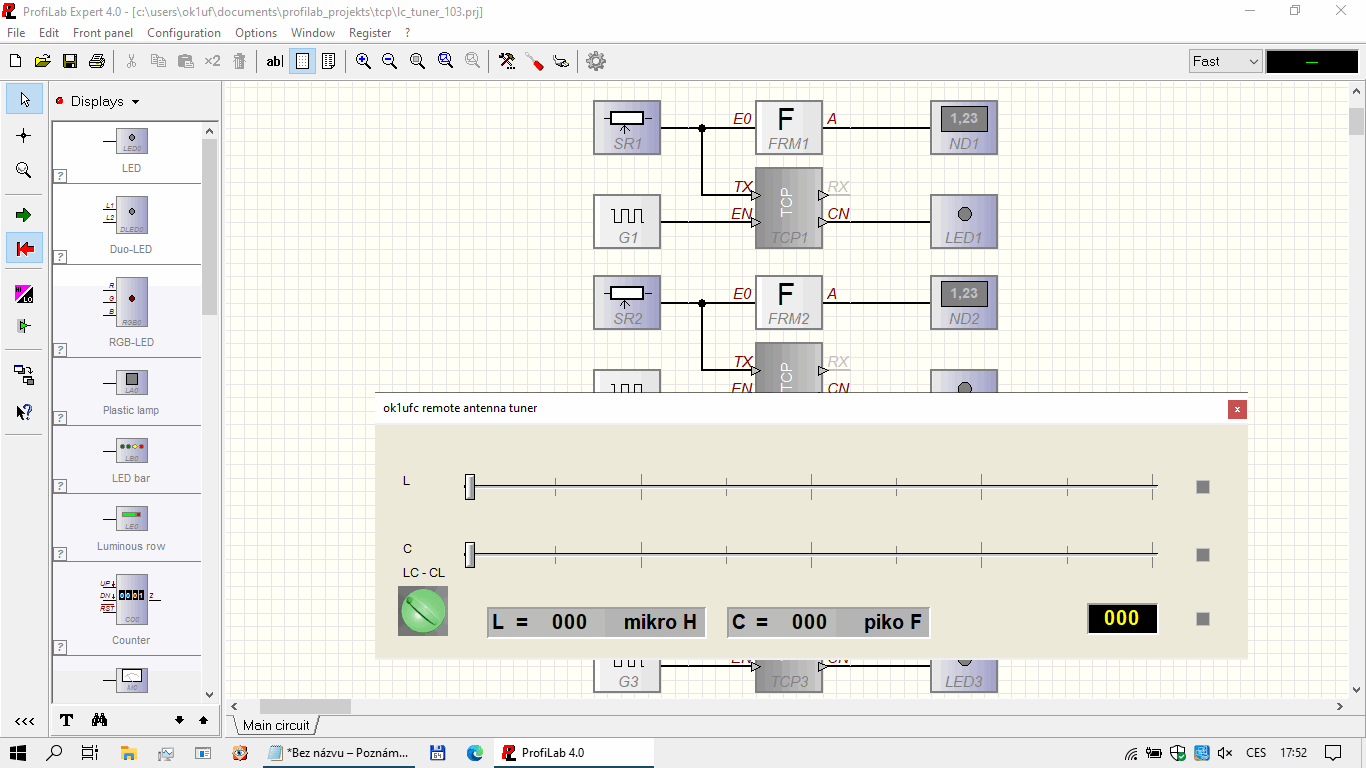Toggle the LC - CL green rotary switch

point(423,611)
